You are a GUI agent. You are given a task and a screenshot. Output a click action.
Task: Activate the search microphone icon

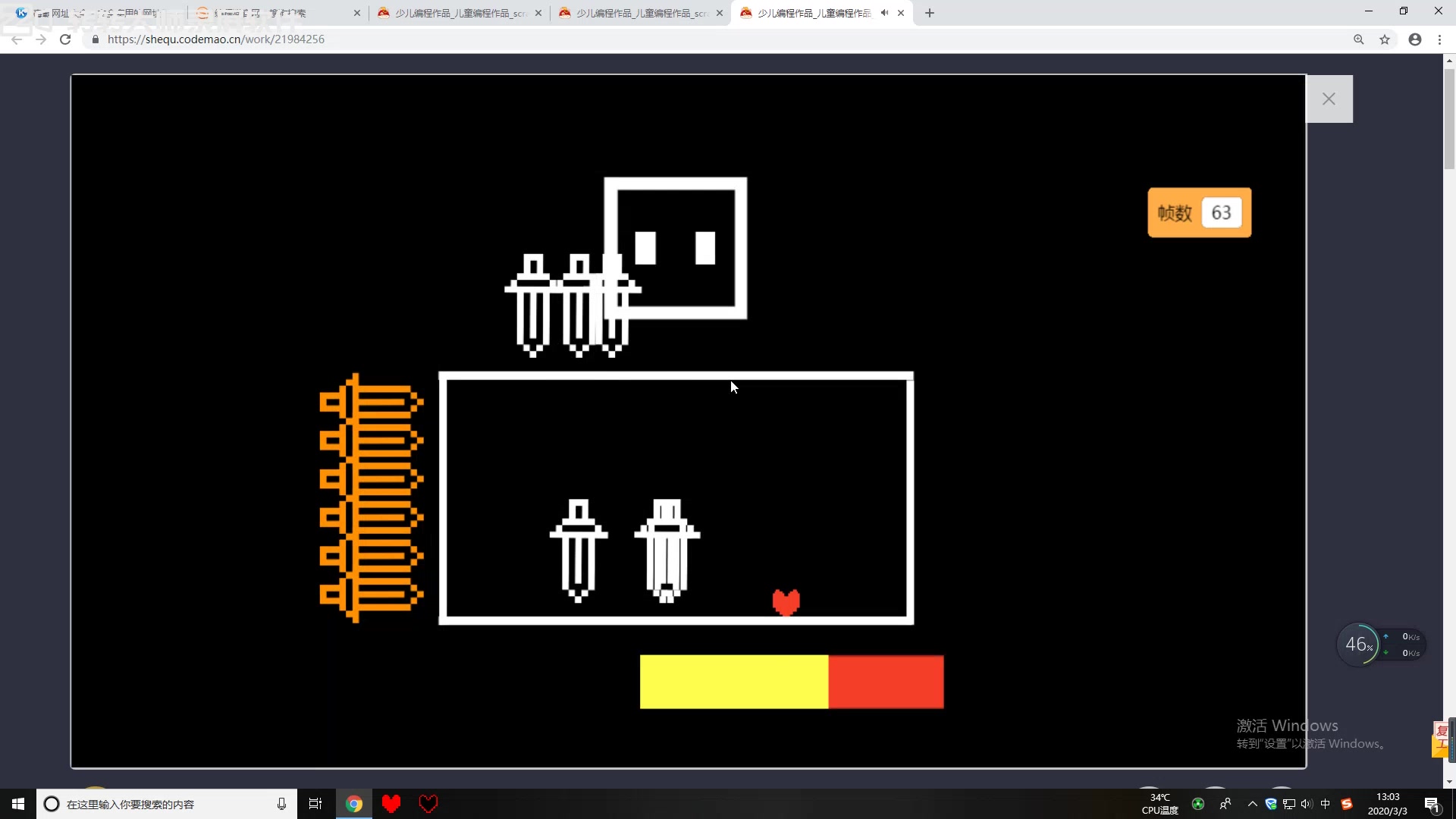281,804
